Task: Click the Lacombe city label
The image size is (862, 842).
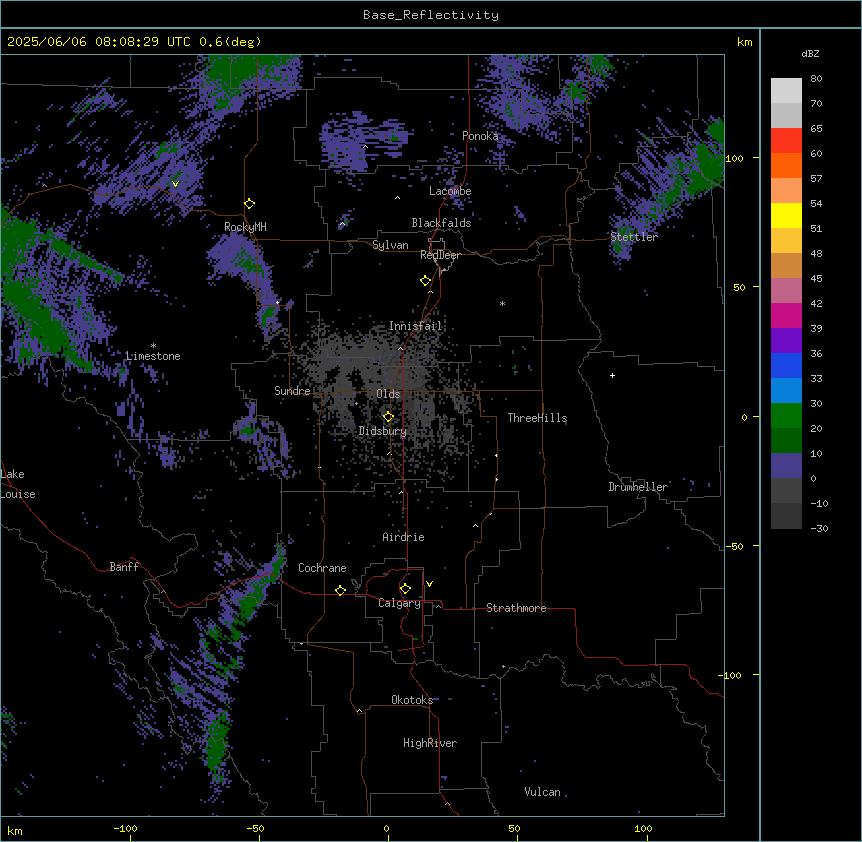Action: pos(450,191)
